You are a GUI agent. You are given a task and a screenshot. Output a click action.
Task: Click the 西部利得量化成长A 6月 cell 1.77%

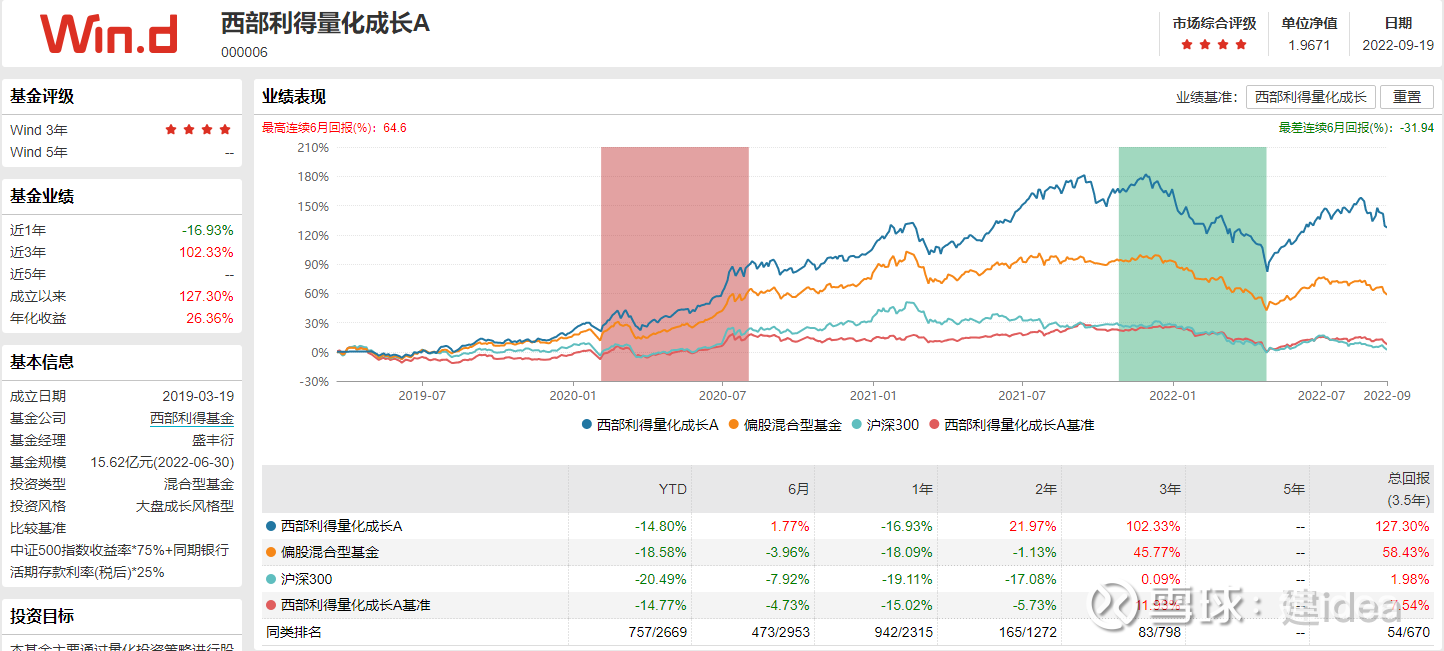pos(790,526)
